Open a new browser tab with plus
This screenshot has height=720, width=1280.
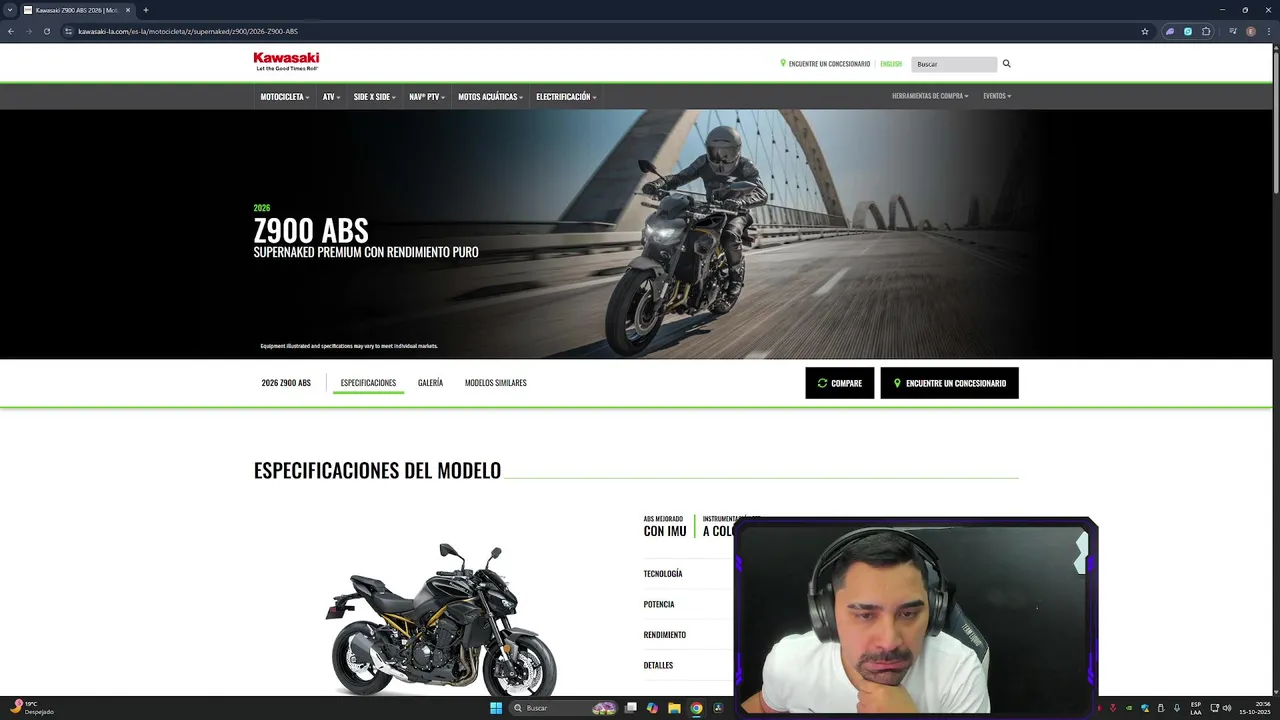(145, 10)
